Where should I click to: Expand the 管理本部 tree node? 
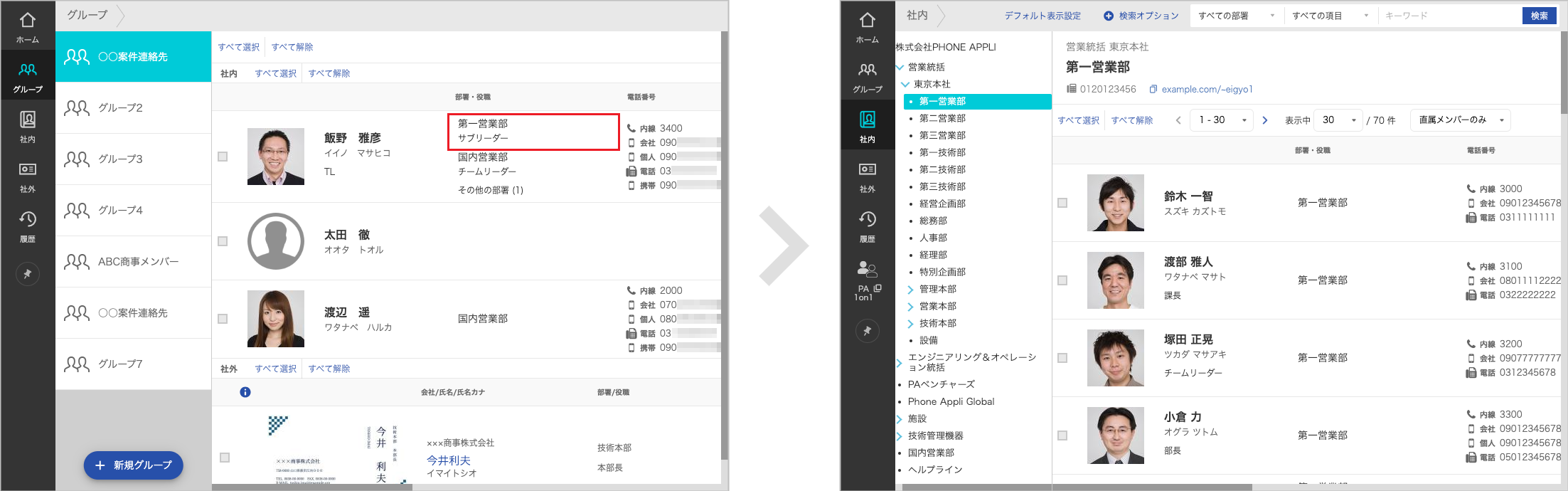coord(910,290)
